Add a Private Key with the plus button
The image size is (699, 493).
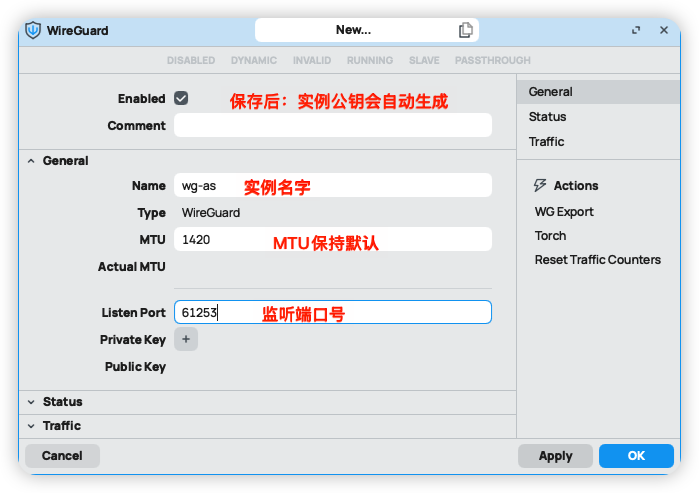[x=186, y=339]
